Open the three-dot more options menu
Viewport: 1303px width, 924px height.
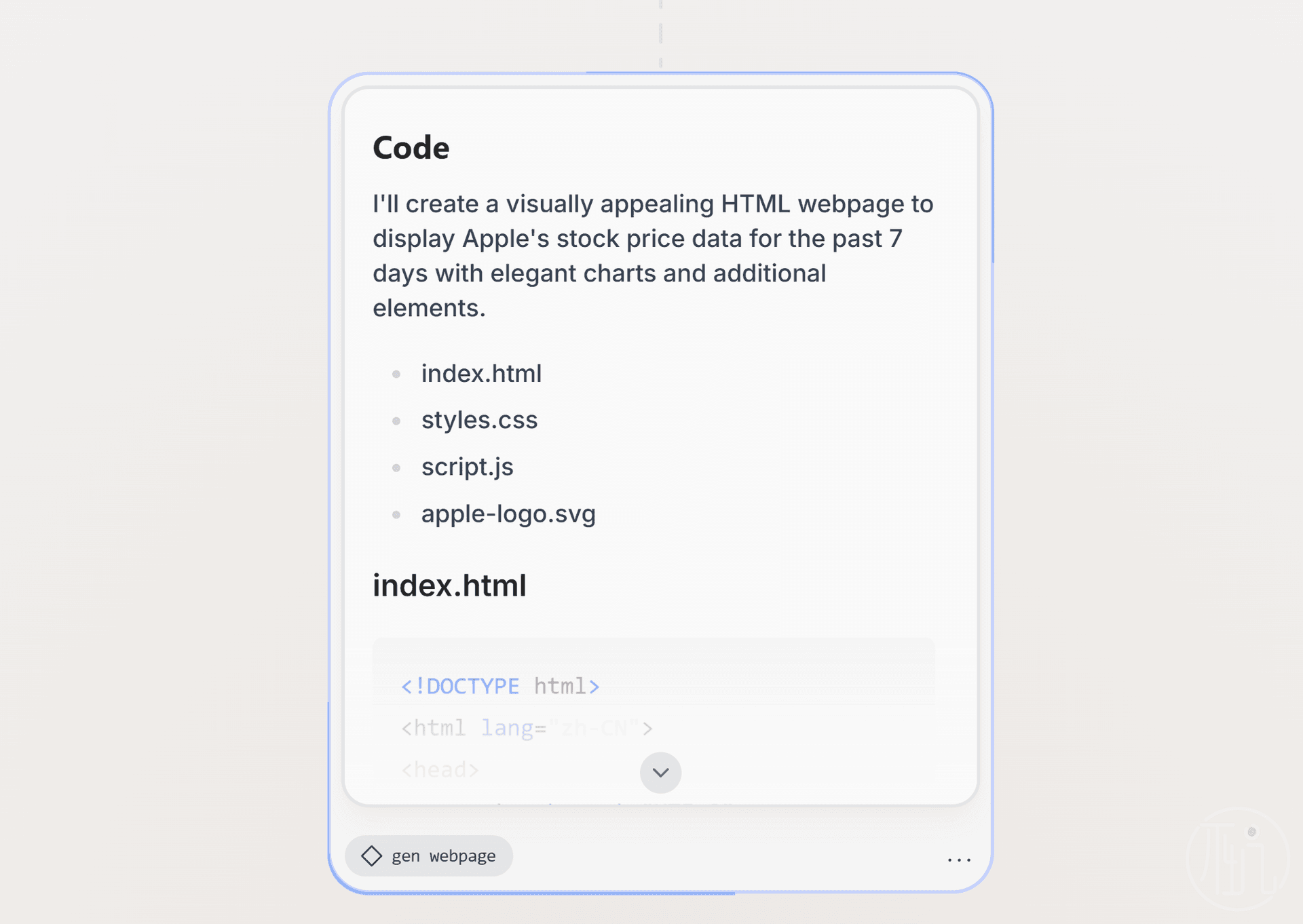[959, 860]
